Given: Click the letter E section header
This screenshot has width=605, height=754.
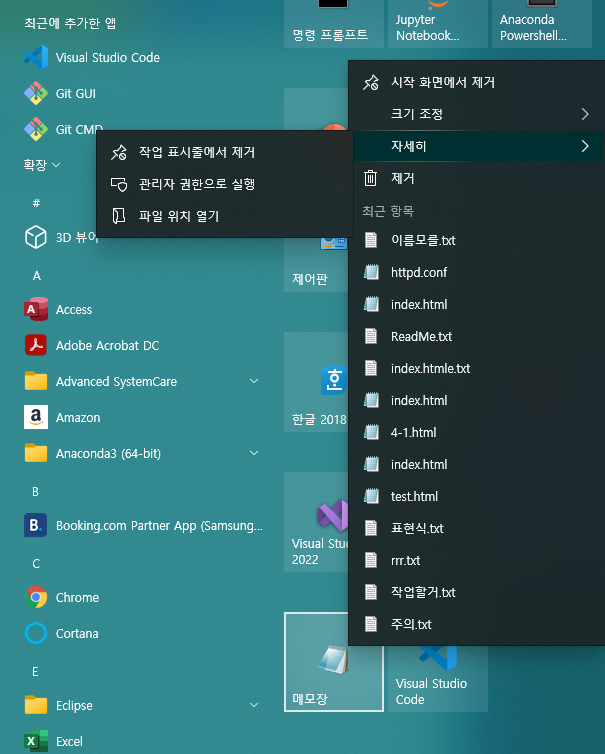Looking at the screenshot, I should pyautogui.click(x=35, y=672).
